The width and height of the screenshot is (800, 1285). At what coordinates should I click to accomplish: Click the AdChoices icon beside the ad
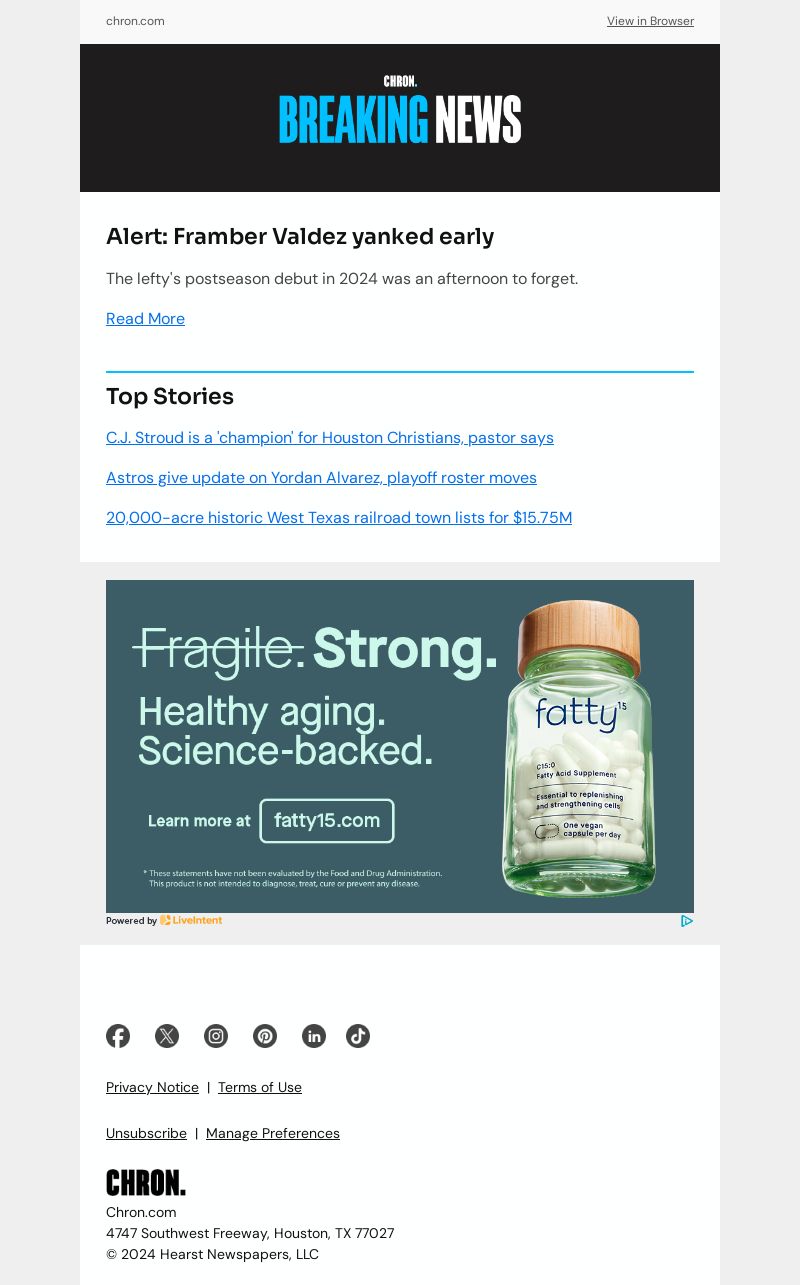tap(687, 921)
